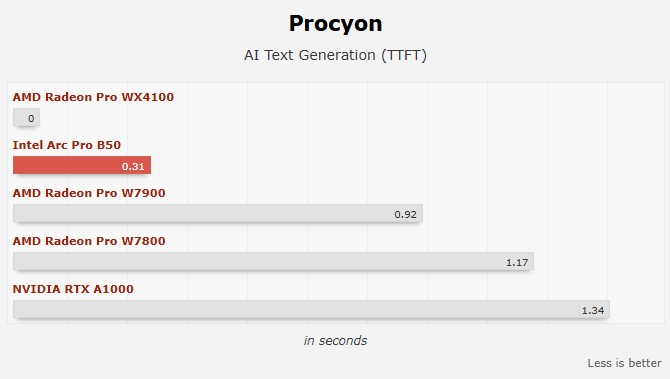Click the NVIDIA RTX A1000 bar
This screenshot has height=379, width=670.
[311, 309]
